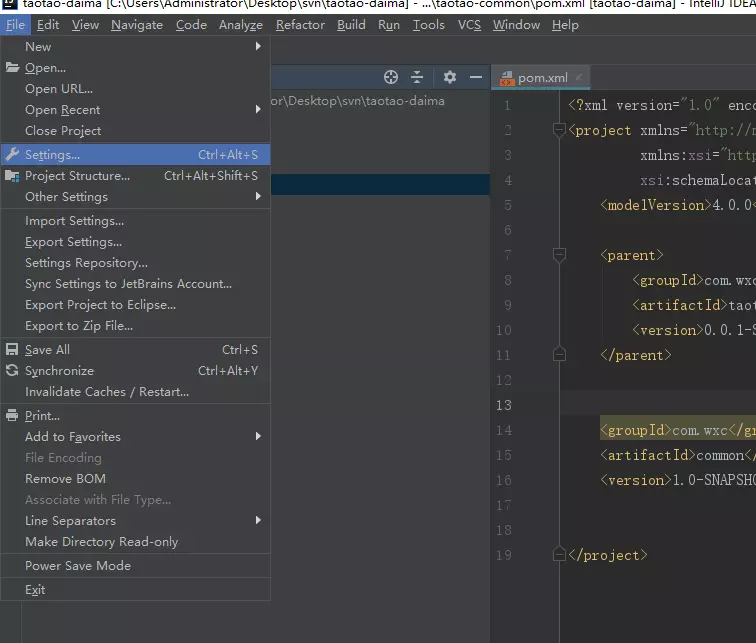Expand the Other Settings submenu arrow
The width and height of the screenshot is (756, 643).
coord(258,196)
